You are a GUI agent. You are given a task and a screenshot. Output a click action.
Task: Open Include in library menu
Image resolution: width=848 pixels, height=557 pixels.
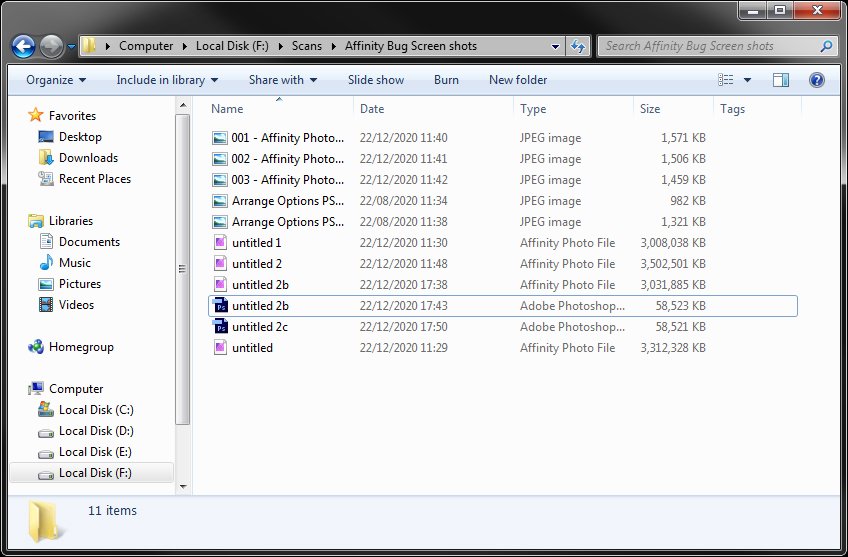[x=167, y=80]
